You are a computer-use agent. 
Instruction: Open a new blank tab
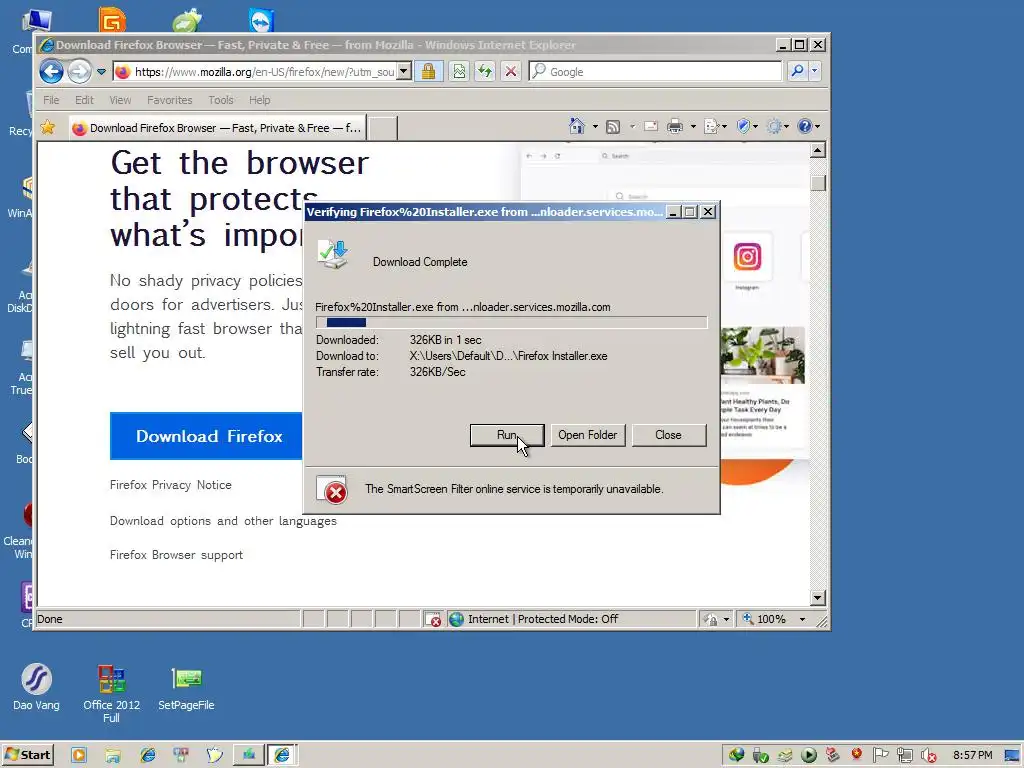[x=383, y=128]
